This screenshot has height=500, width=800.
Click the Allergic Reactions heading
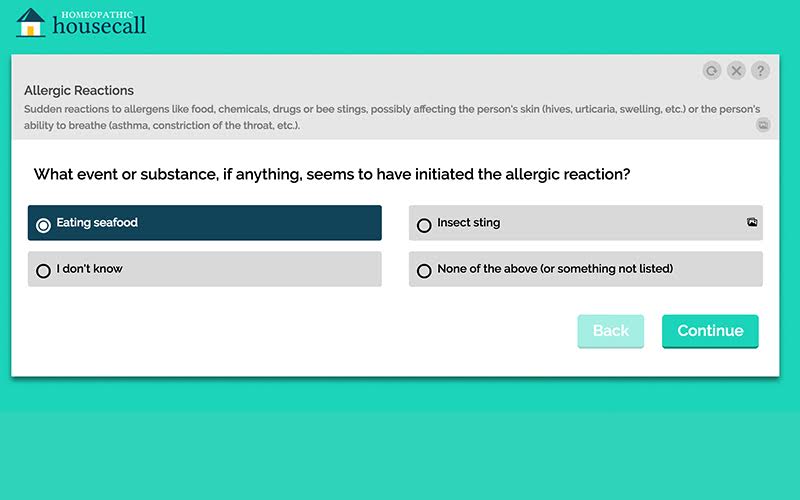(x=79, y=90)
